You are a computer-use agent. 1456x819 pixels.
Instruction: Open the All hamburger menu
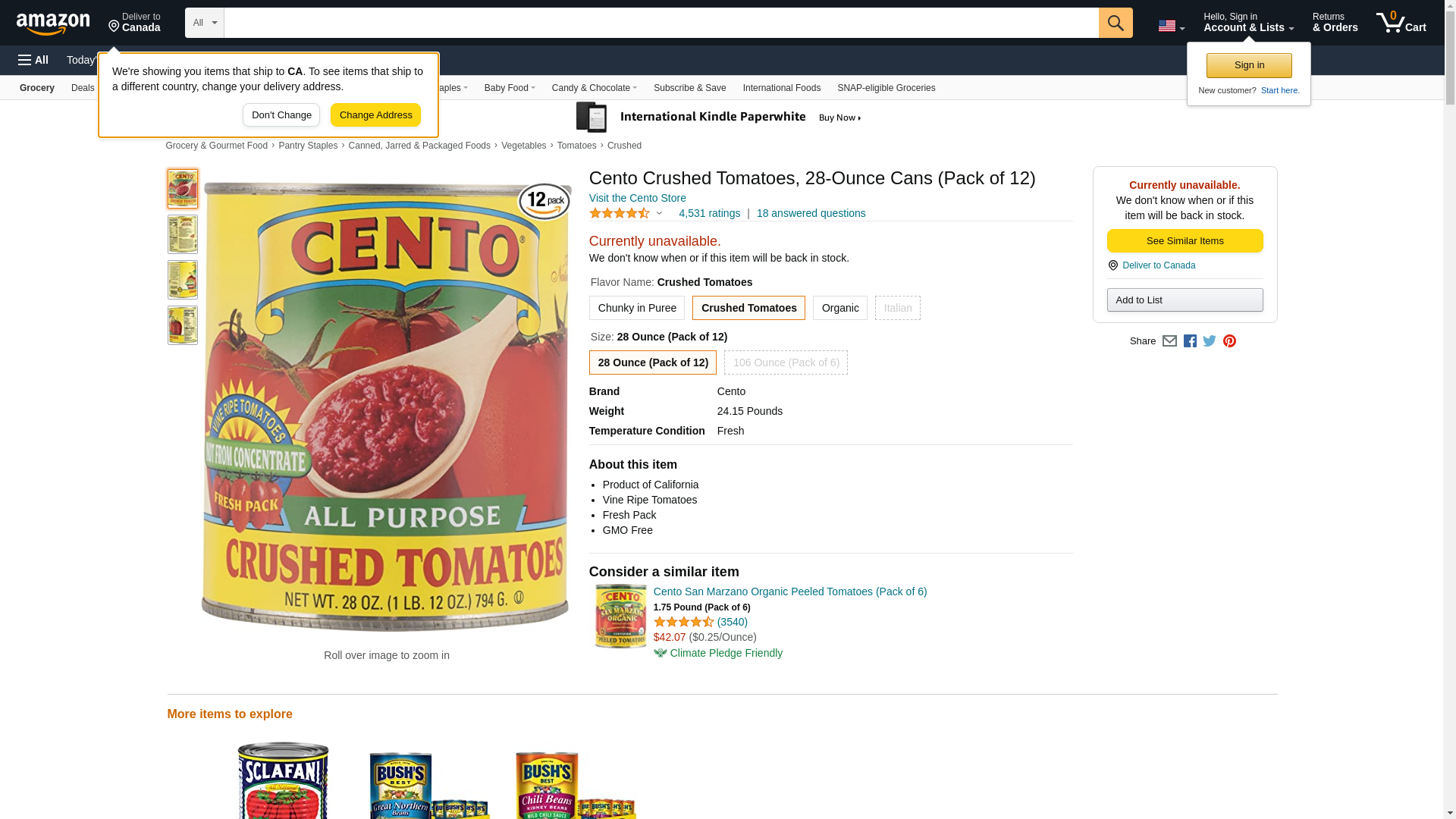click(x=33, y=60)
